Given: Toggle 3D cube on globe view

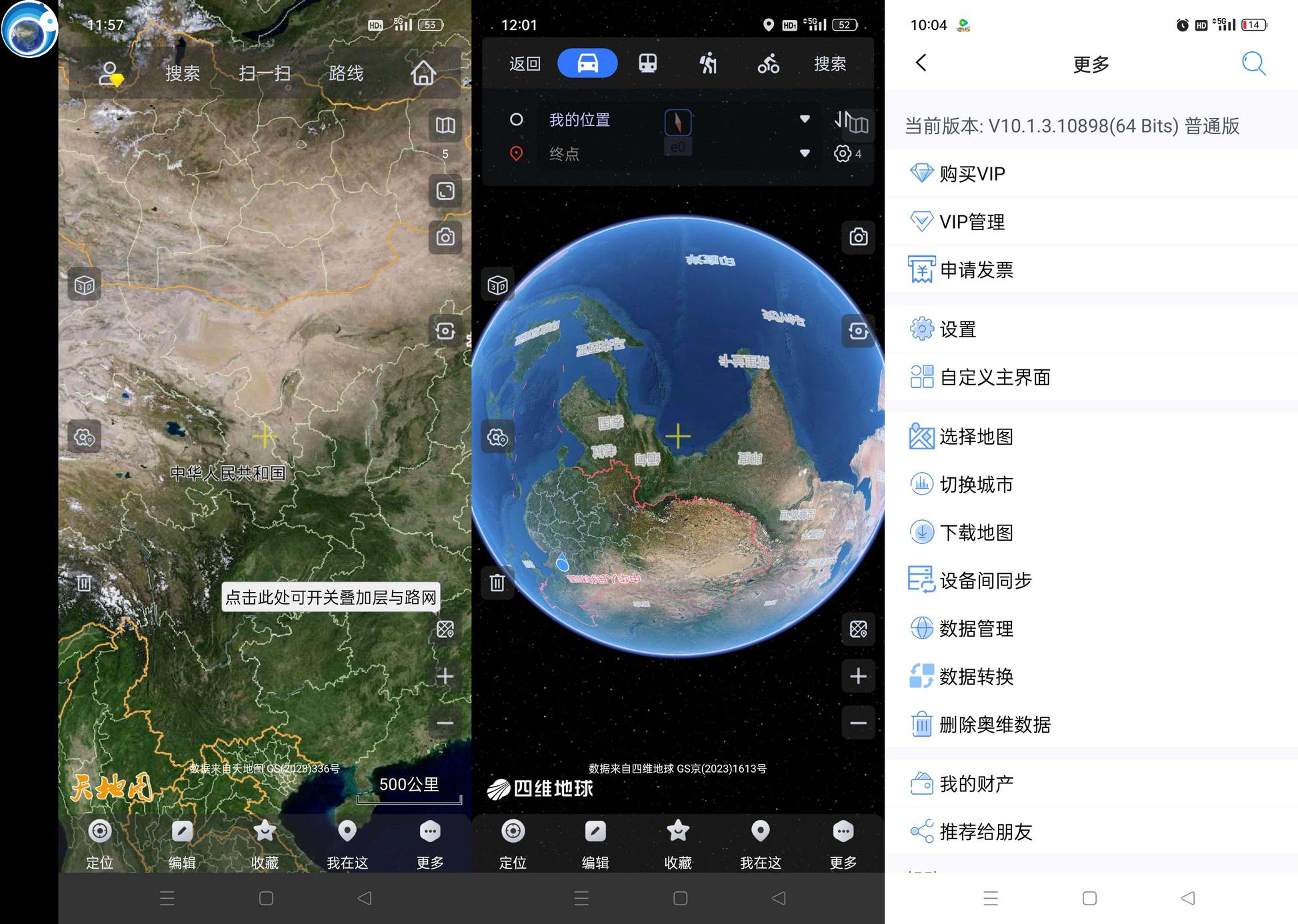Looking at the screenshot, I should [x=497, y=285].
